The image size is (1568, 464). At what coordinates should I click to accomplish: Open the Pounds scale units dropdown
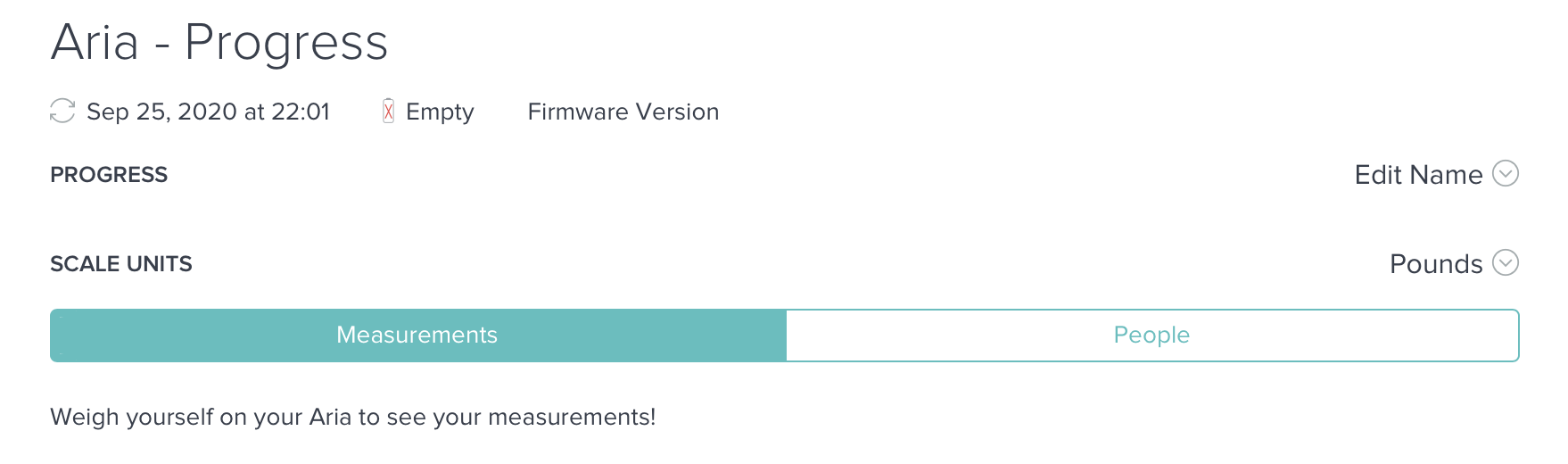pyautogui.click(x=1435, y=264)
